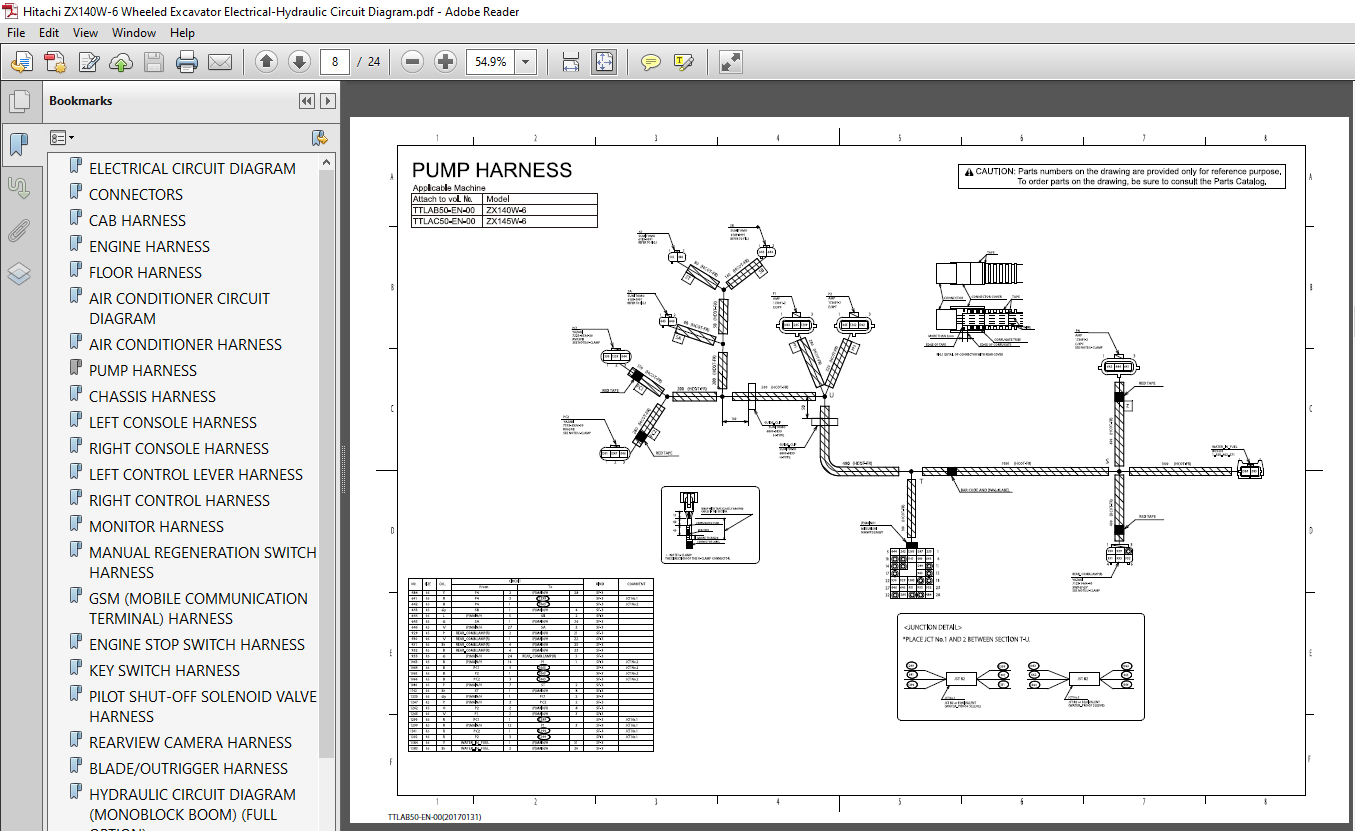Select the PUMP HARNESS bookmark
1355x831 pixels.
tap(143, 371)
